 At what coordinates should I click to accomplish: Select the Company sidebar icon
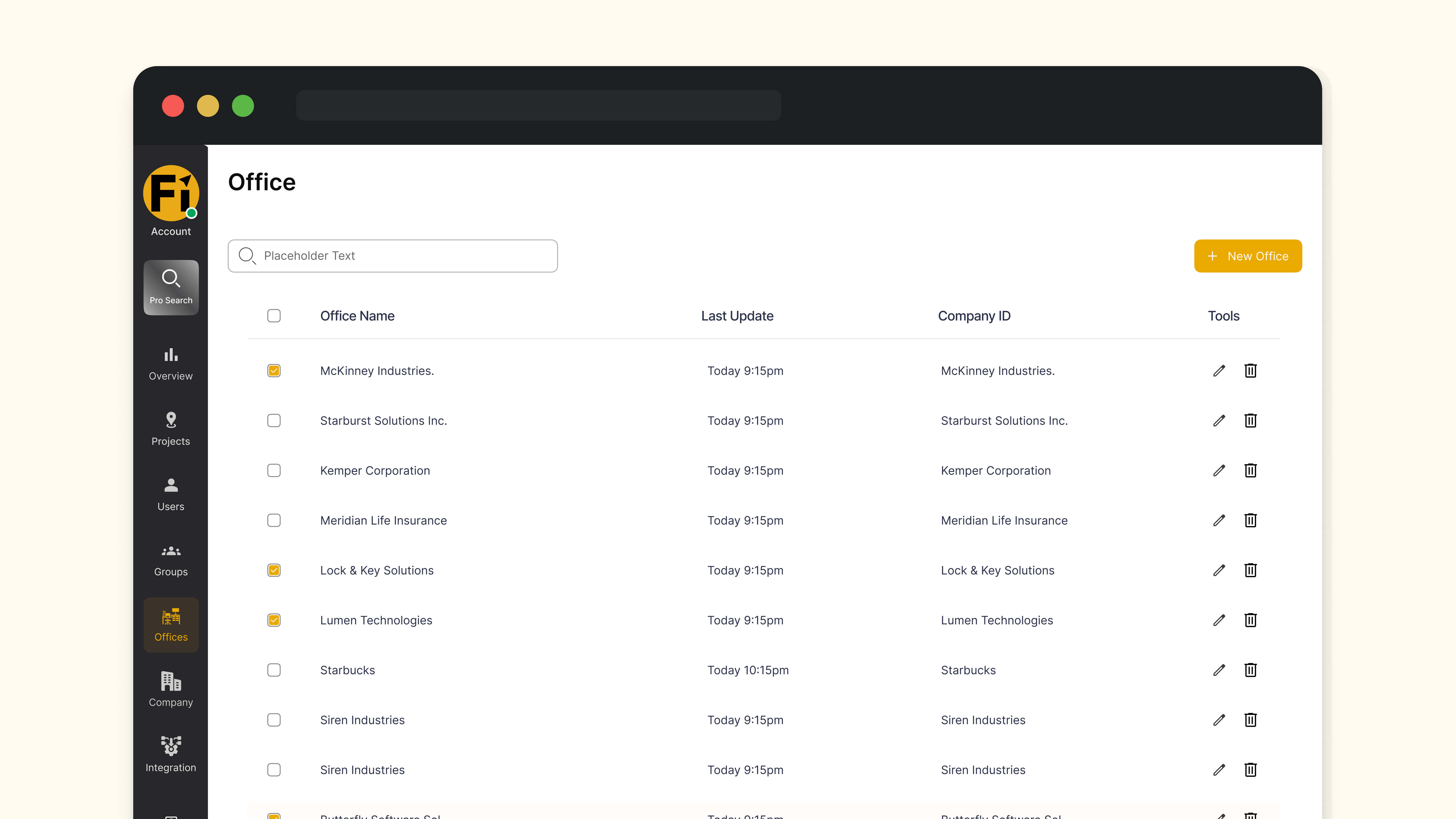[171, 689]
